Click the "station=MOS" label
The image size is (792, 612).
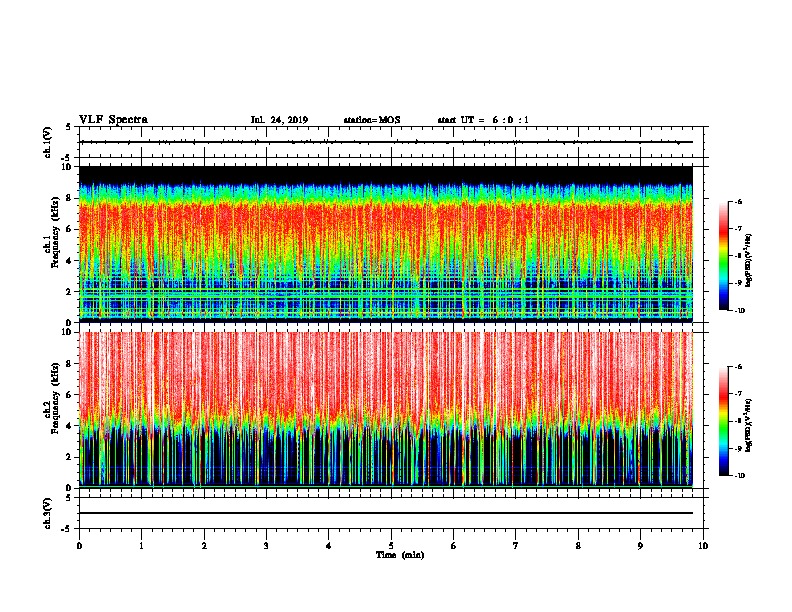[372, 120]
